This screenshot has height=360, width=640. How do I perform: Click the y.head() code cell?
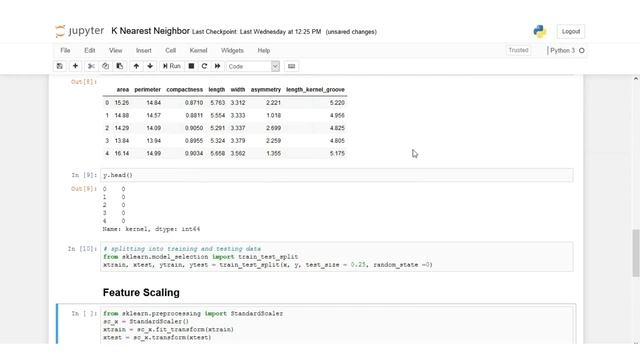coord(336,175)
